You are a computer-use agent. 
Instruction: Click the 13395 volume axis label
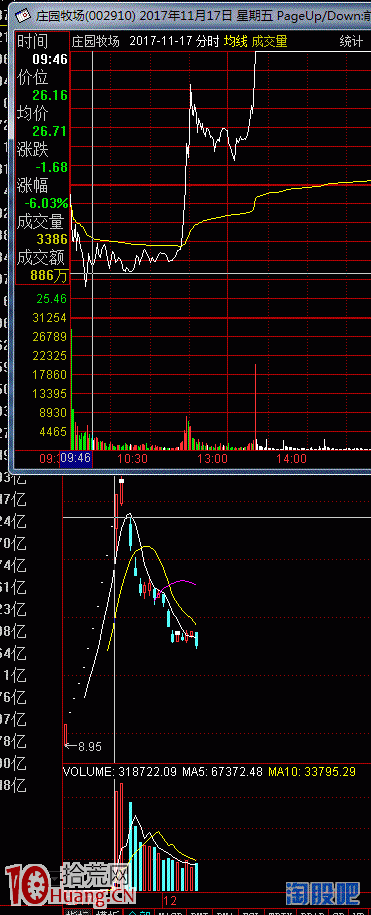51,393
